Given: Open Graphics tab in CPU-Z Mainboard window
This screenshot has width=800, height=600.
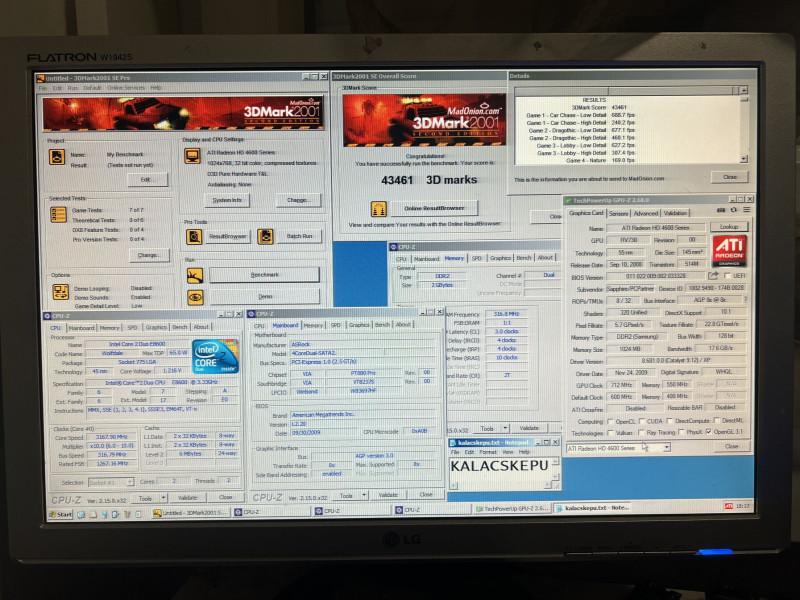Looking at the screenshot, I should (359, 324).
